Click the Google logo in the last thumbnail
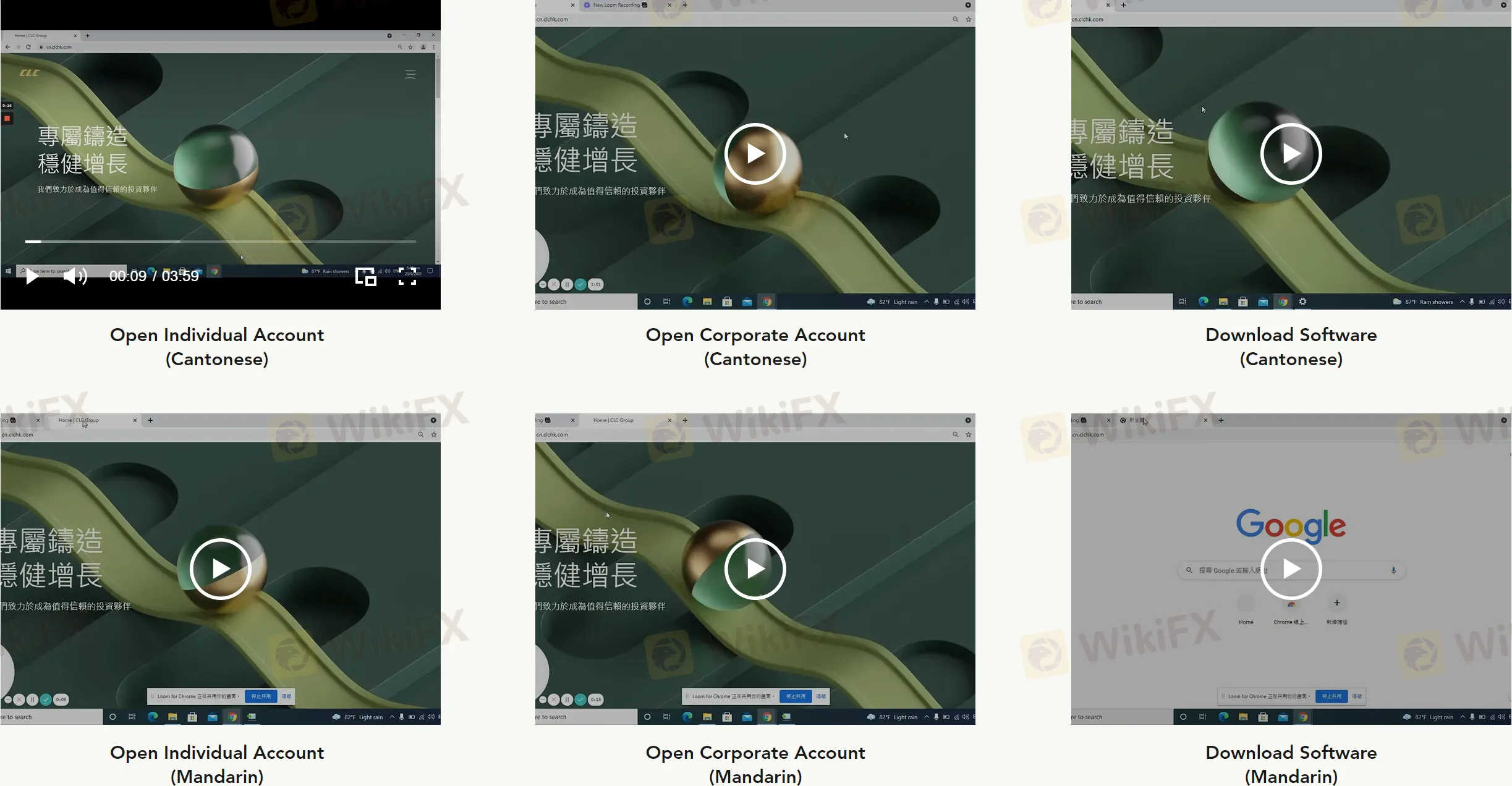Viewport: 1512px width, 786px height. click(1291, 525)
